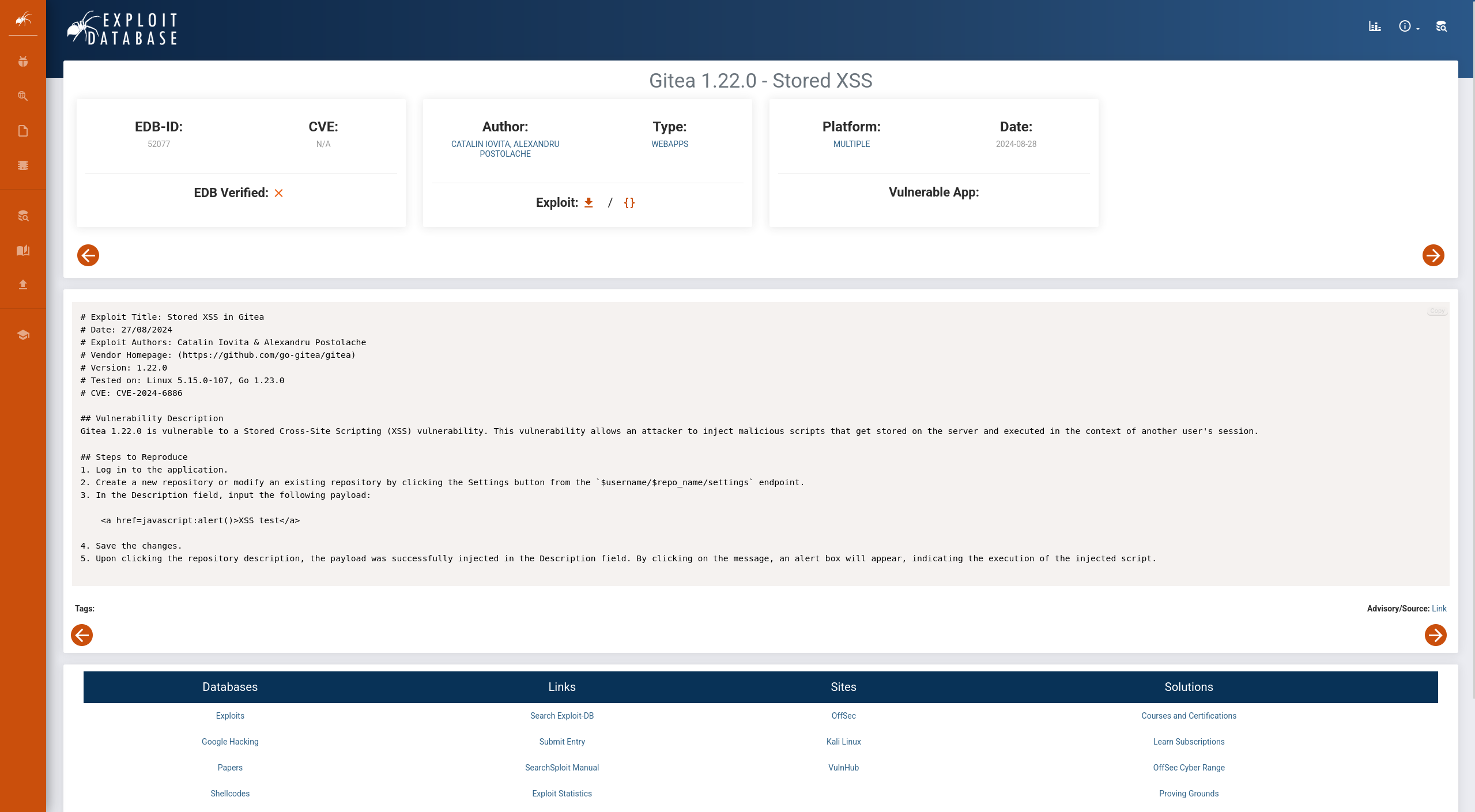
Task: Open Kali Linux site link
Action: click(844, 742)
